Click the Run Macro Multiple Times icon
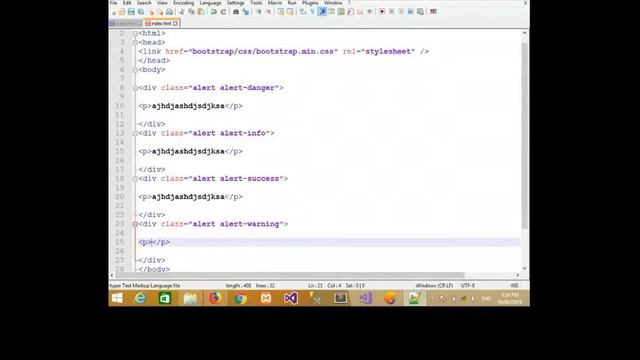Image resolution: width=640 pixels, height=360 pixels. click(x=411, y=12)
